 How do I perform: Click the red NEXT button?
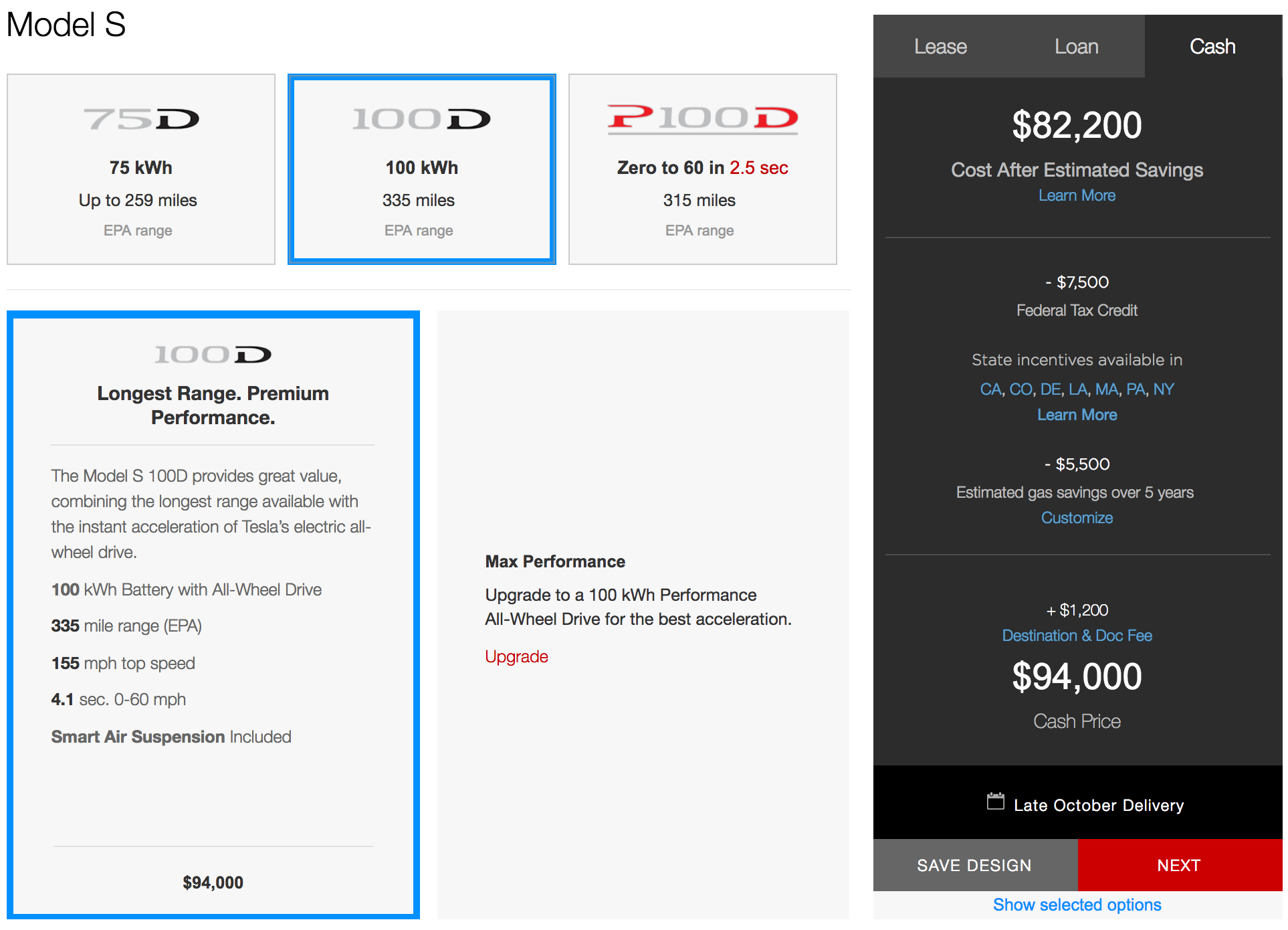(1179, 865)
